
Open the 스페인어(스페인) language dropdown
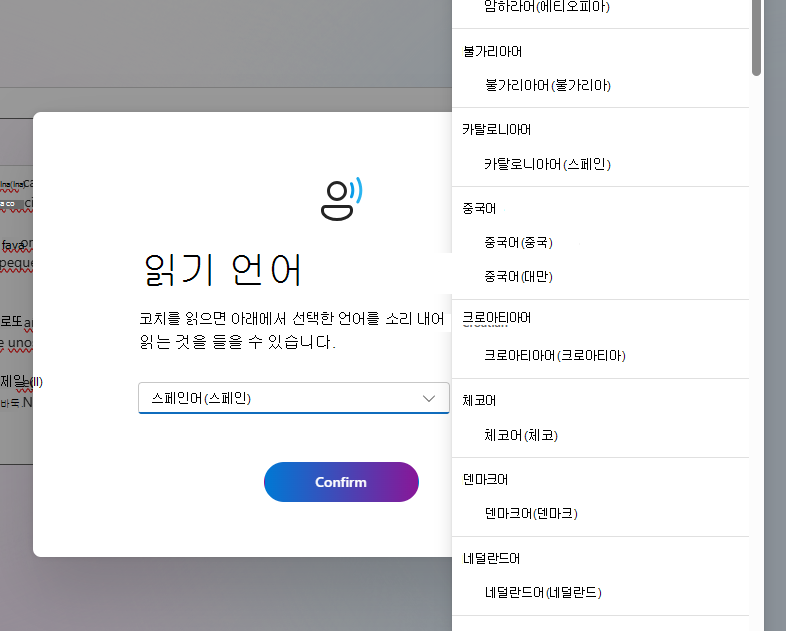pyautogui.click(x=294, y=398)
